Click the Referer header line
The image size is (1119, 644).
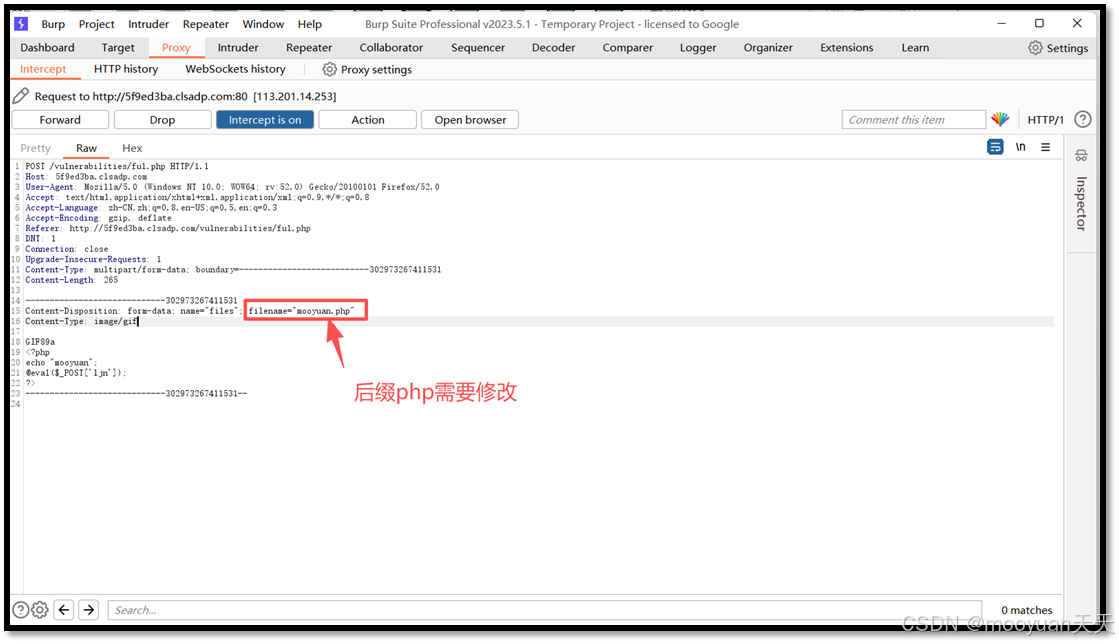click(x=168, y=228)
